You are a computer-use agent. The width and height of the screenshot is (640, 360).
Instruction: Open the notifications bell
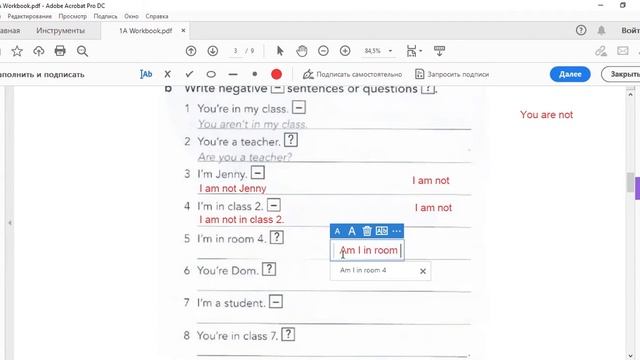(601, 30)
